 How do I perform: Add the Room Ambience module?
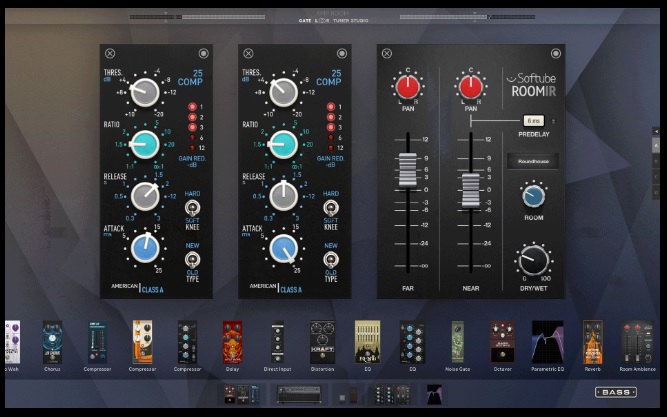click(x=637, y=343)
